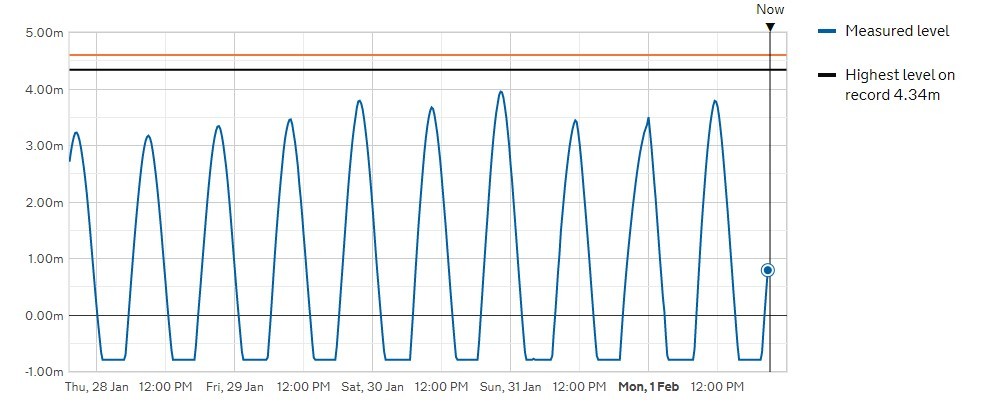Click the orange threshold line

(400, 55)
